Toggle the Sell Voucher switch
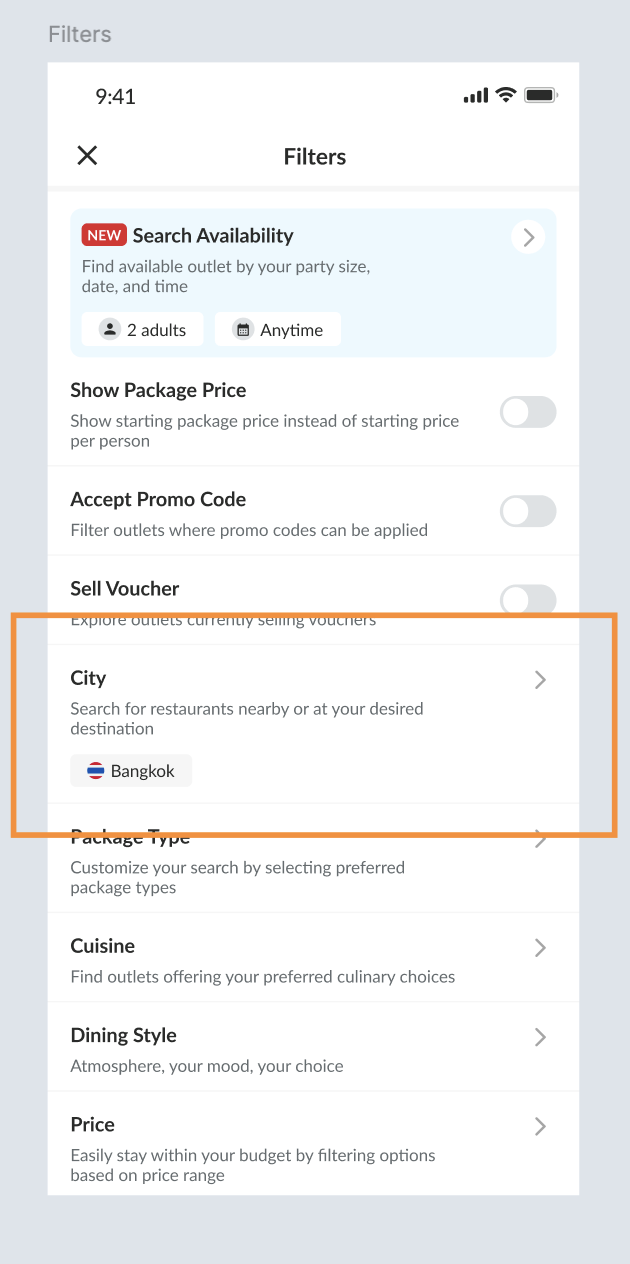The height and width of the screenshot is (1264, 630). pos(528,599)
